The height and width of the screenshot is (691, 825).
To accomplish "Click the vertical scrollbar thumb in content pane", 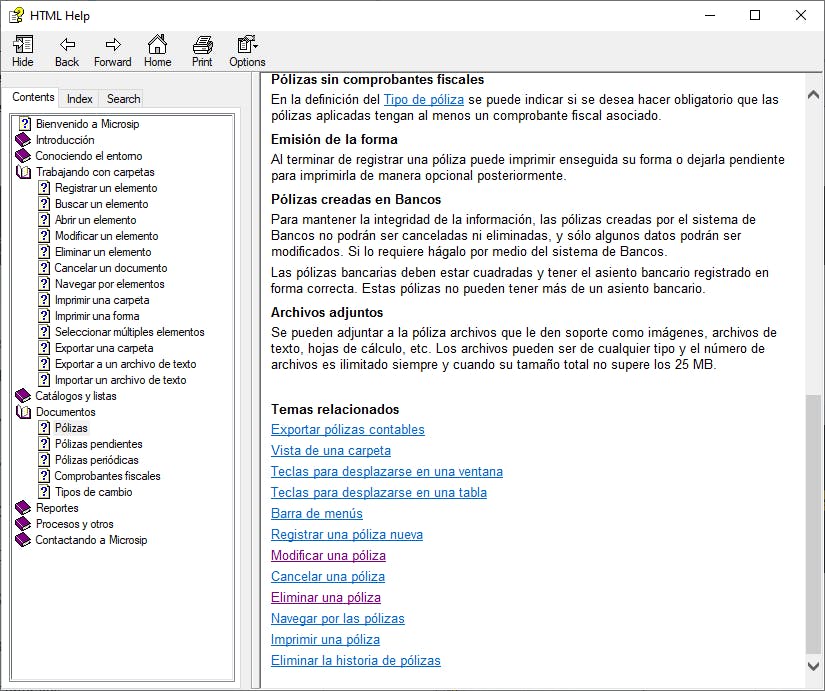I will point(813,524).
